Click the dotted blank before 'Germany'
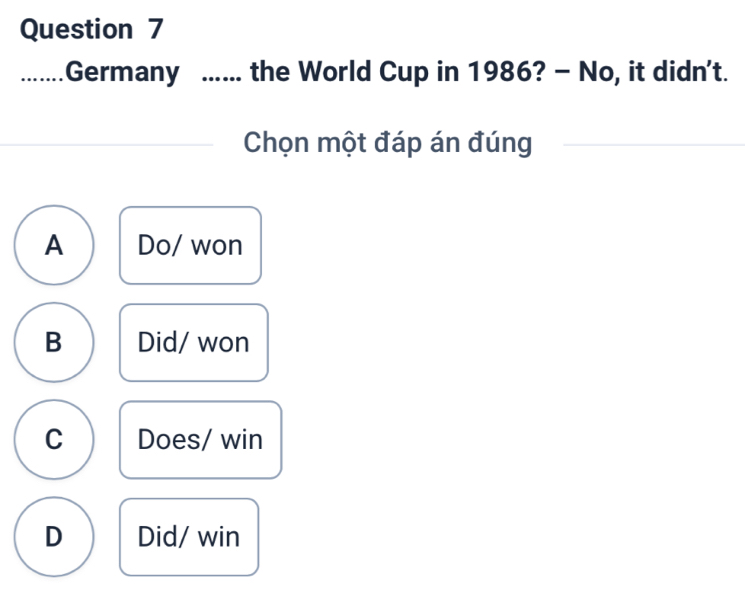 pos(44,74)
